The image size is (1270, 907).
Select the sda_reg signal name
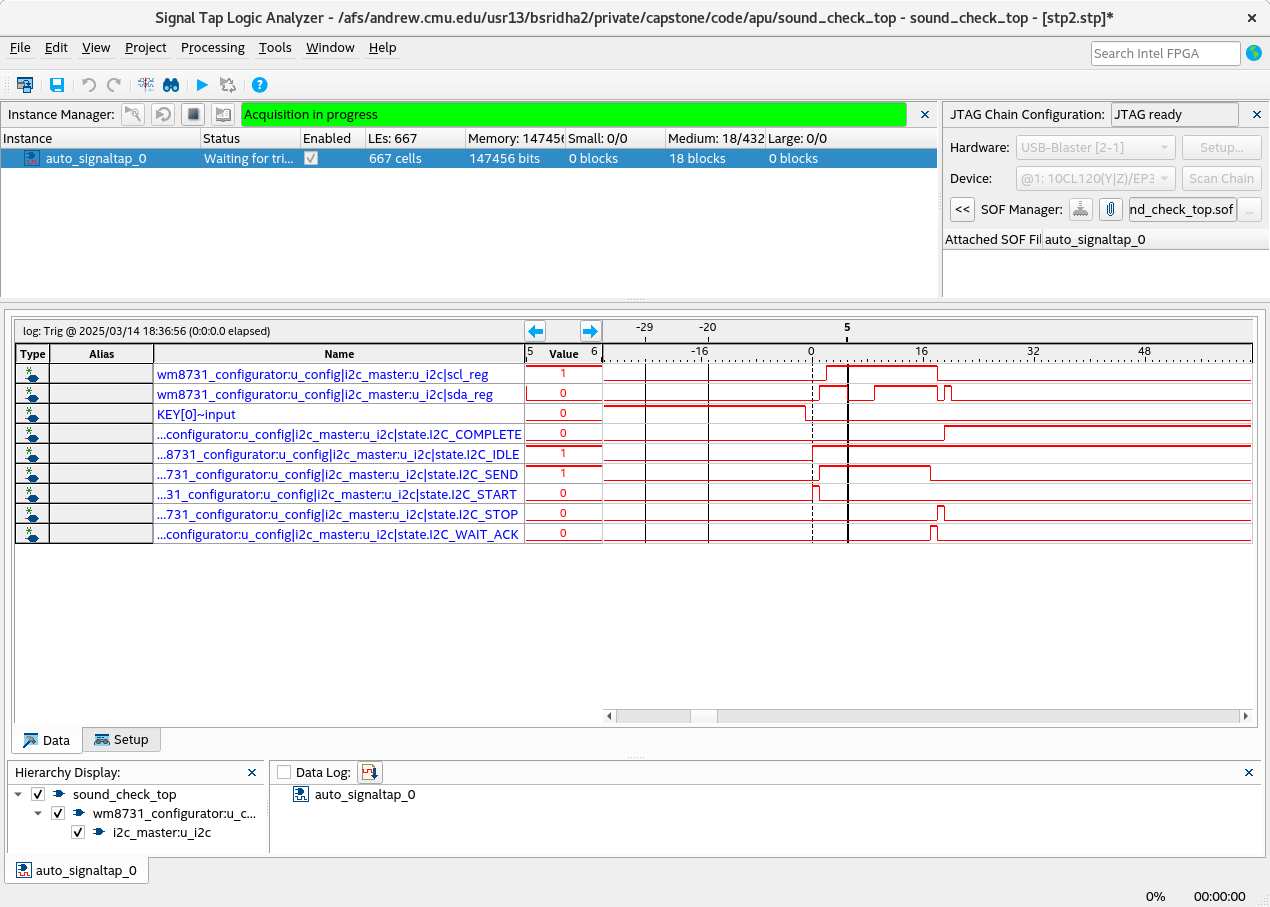tap(323, 394)
